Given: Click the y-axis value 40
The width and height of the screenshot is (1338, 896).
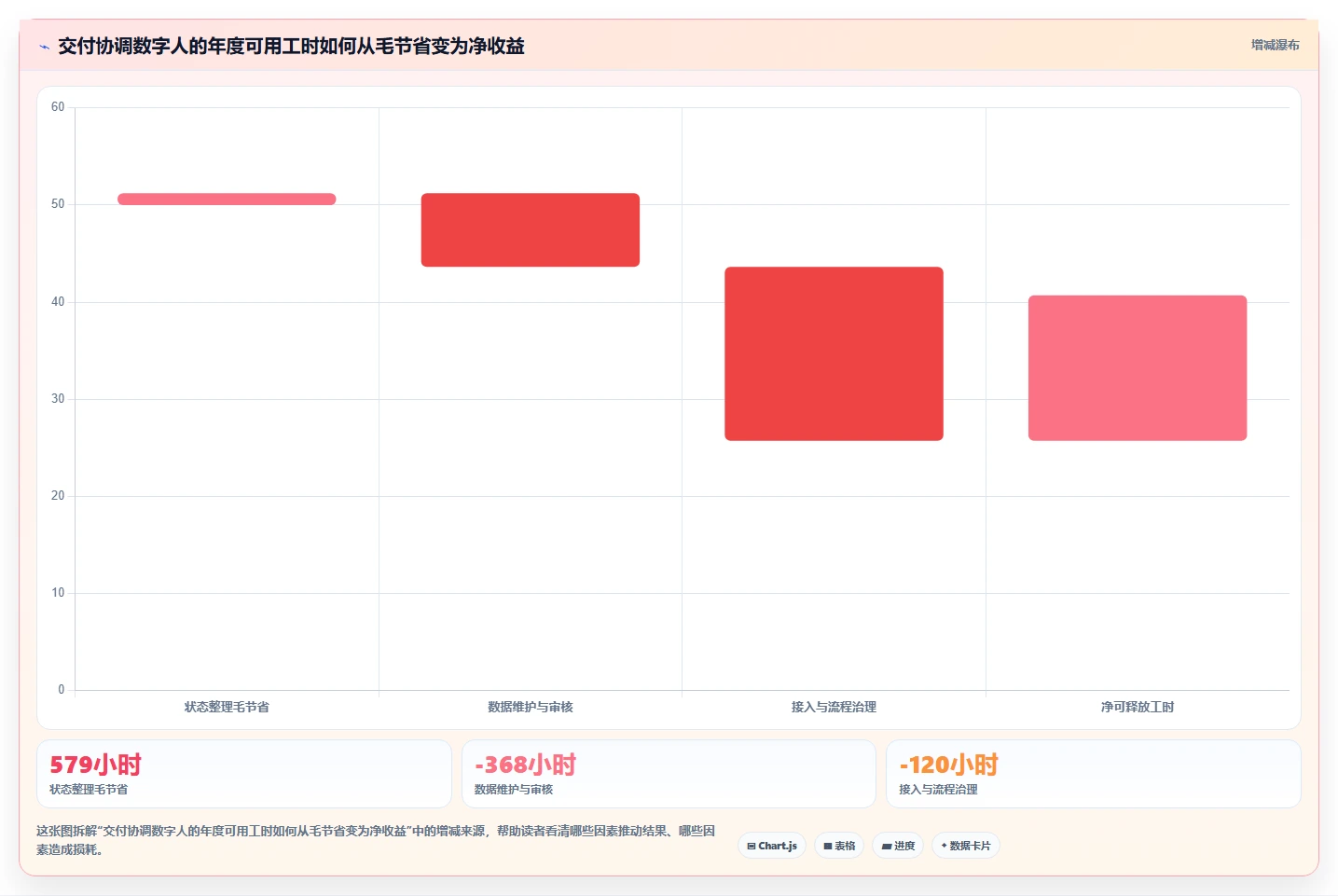Looking at the screenshot, I should [58, 302].
